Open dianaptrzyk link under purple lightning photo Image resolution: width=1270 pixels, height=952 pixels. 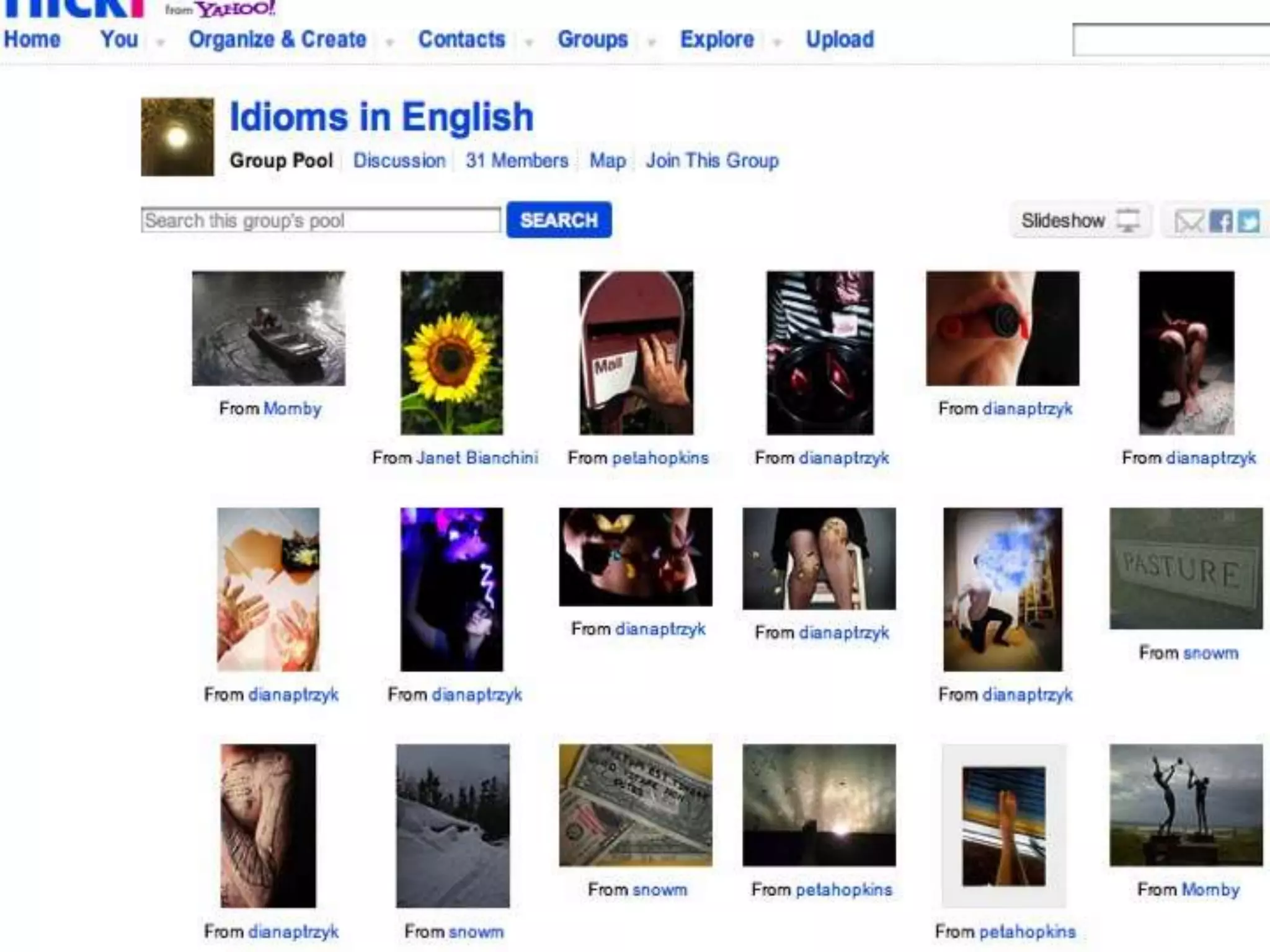click(x=477, y=694)
